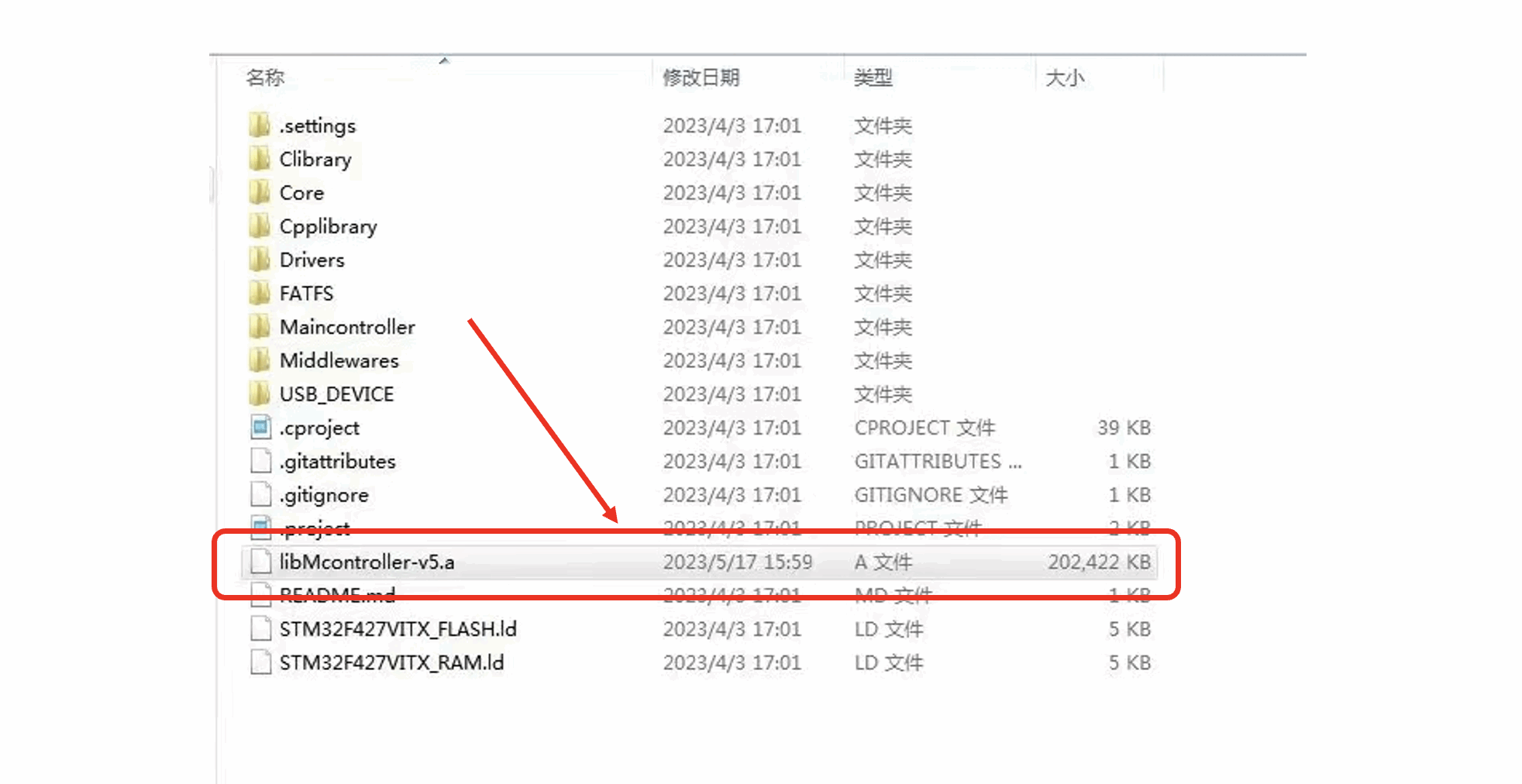Sort by 类型 column header
Viewport: 1522px width, 784px height.
point(873,77)
